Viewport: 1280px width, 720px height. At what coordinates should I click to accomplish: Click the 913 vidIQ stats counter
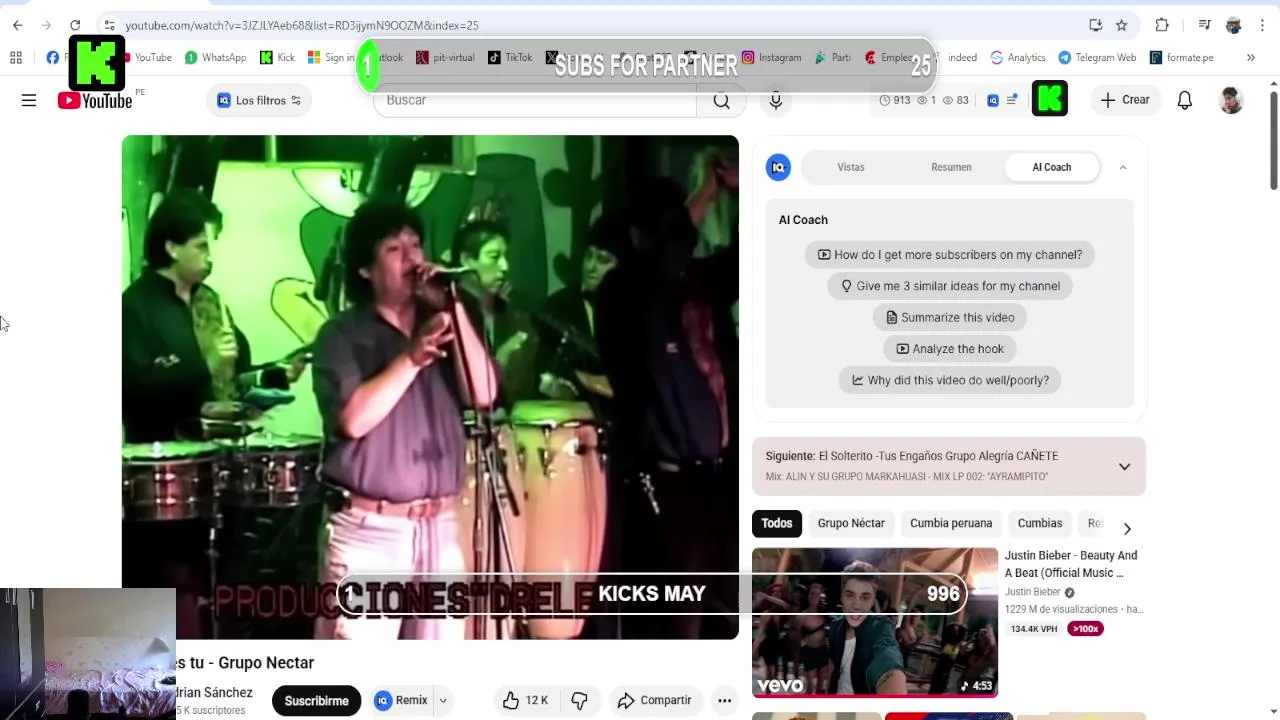894,100
